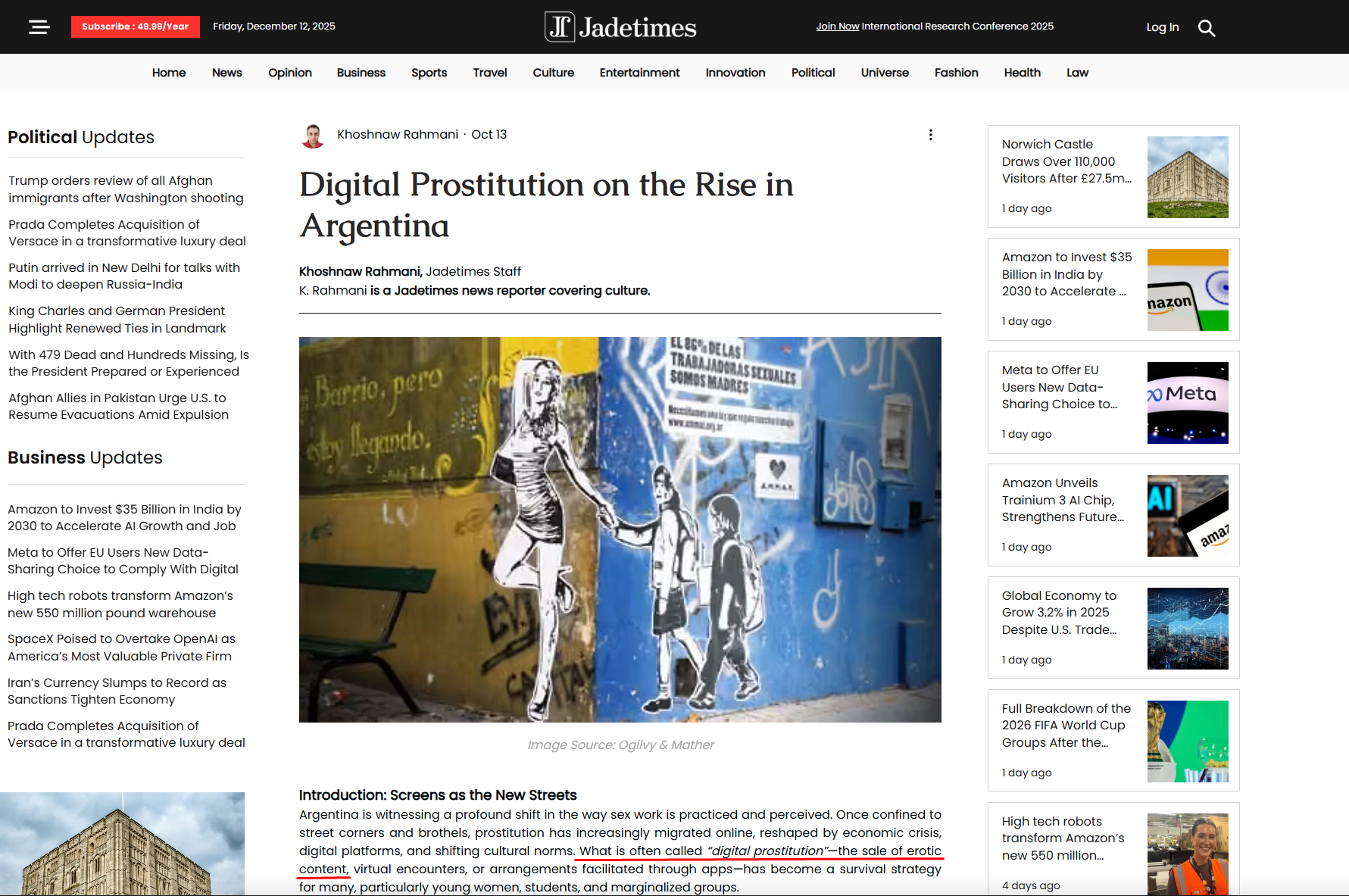
Task: Open Full Breakdown of 2026 FIFA headline
Action: point(1066,726)
